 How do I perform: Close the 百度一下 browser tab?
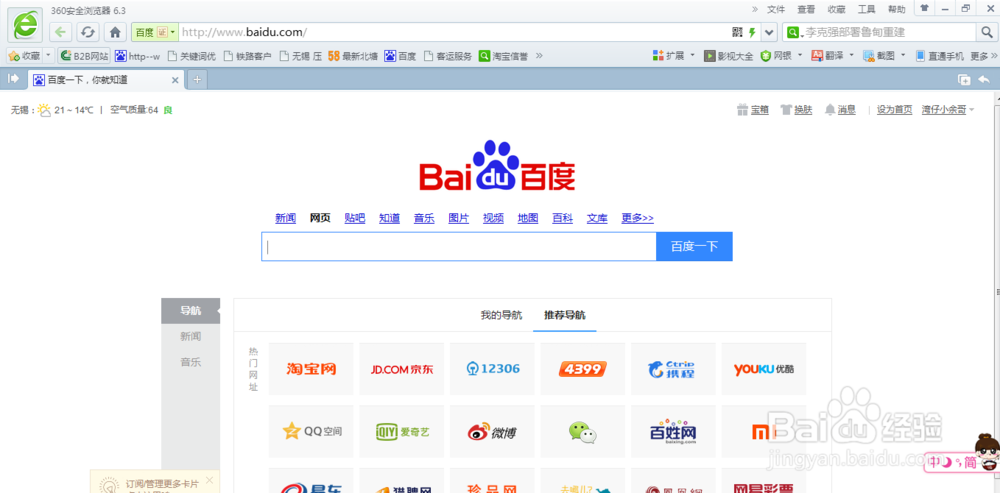[175, 80]
